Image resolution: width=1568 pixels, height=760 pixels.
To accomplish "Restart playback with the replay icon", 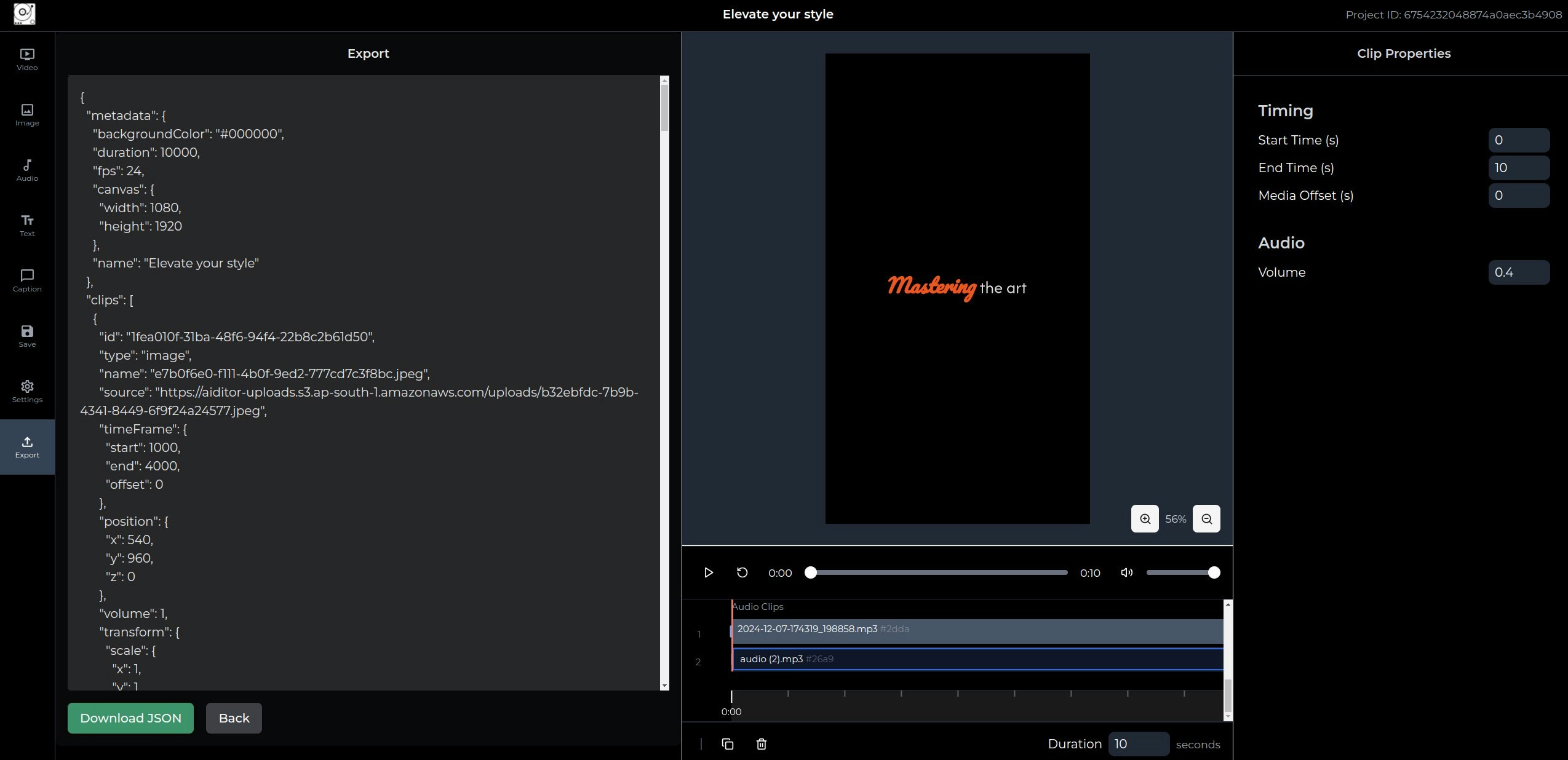I will point(742,572).
